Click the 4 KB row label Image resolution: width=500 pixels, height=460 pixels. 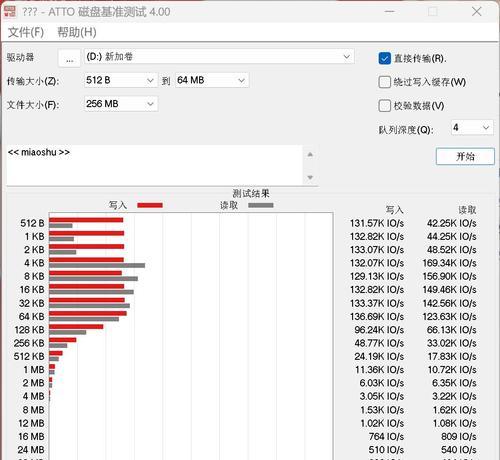click(x=34, y=263)
